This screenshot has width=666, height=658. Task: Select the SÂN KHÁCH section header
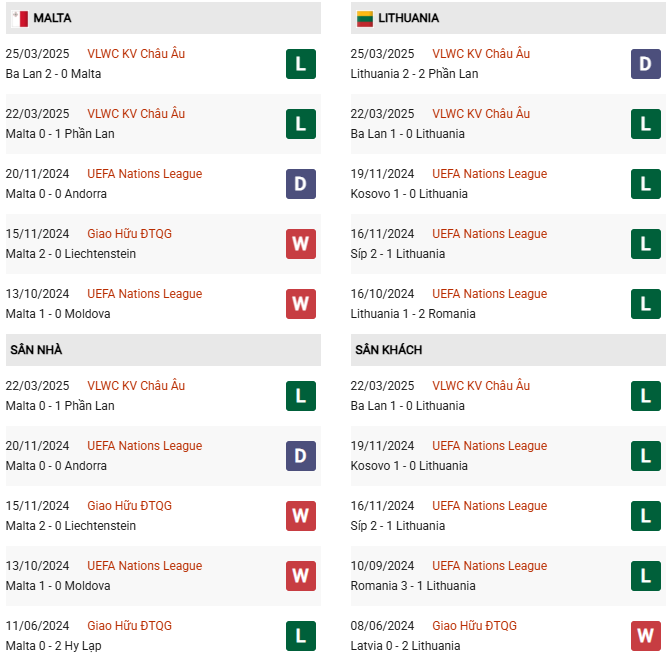tap(388, 350)
